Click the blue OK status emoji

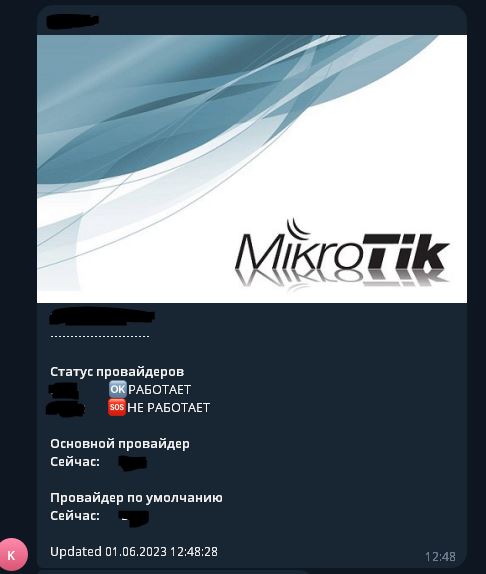click(117, 389)
